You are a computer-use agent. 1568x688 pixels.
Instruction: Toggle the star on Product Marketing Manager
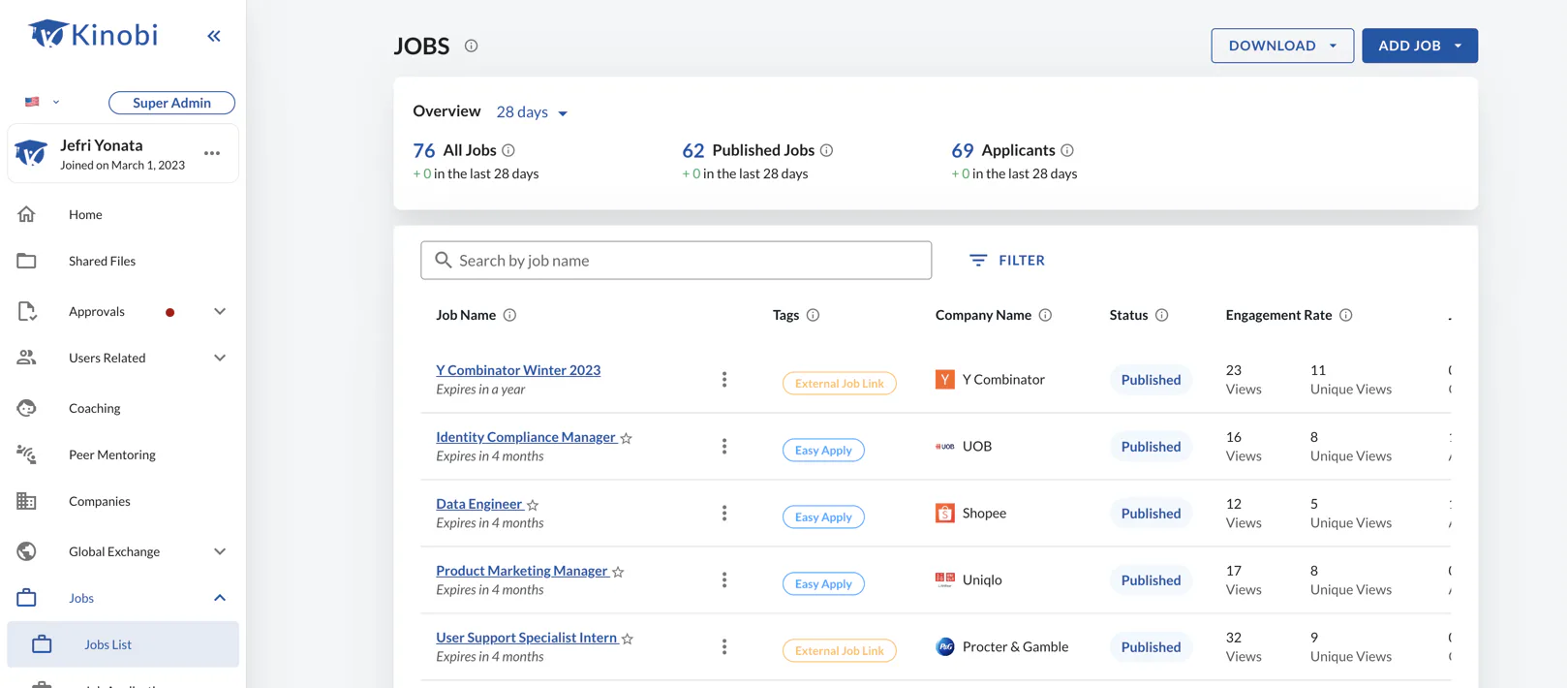click(618, 572)
